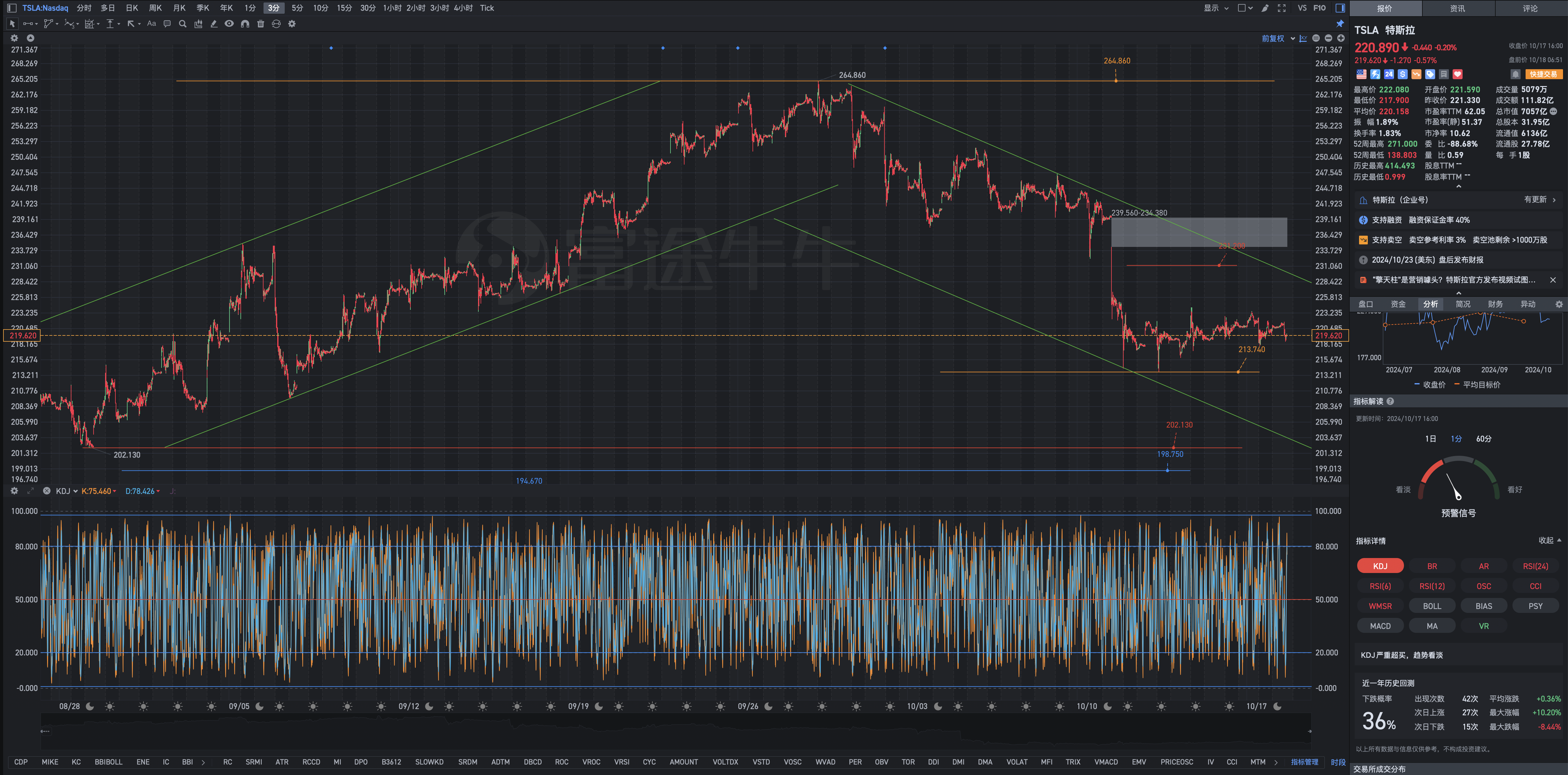Click the trash icon to delete drawings

260,24
